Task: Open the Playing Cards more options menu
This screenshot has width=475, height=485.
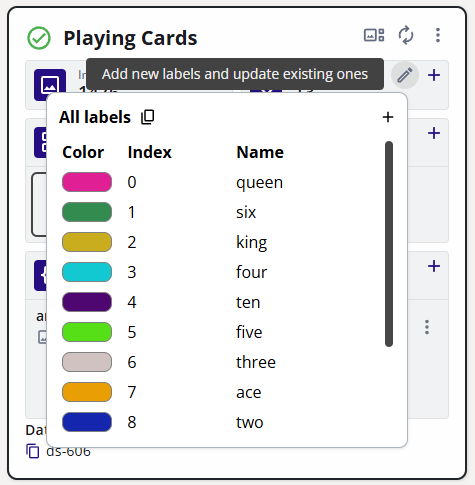Action: [x=438, y=35]
